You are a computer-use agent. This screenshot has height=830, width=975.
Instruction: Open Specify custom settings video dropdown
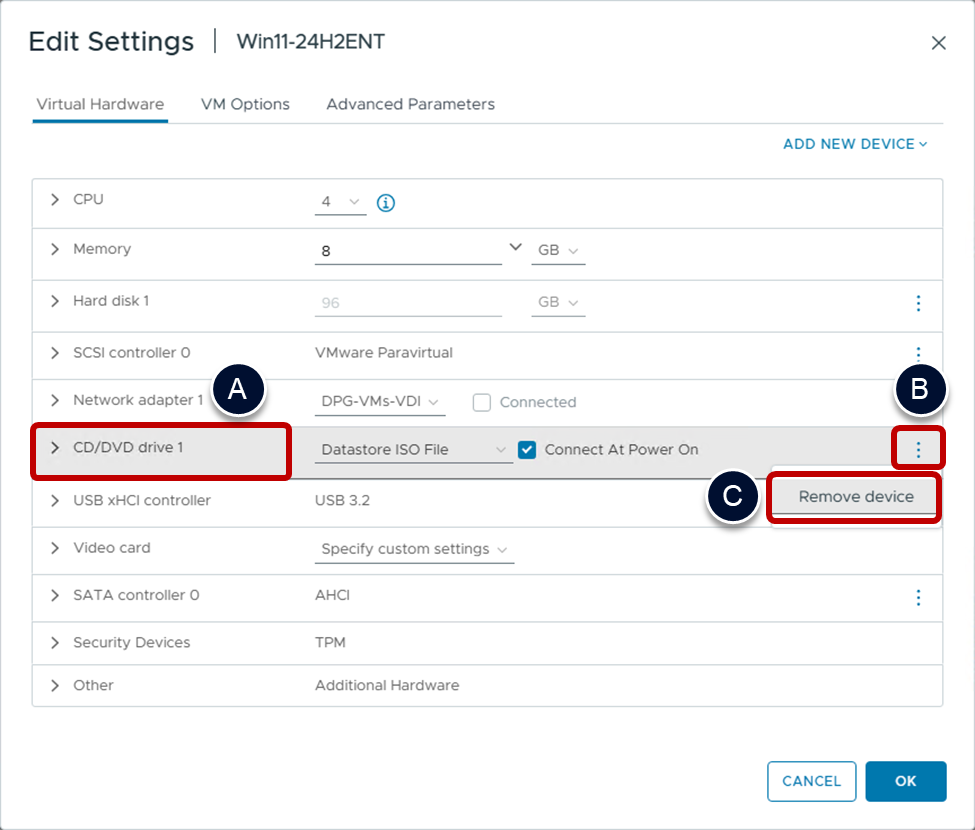tap(414, 549)
